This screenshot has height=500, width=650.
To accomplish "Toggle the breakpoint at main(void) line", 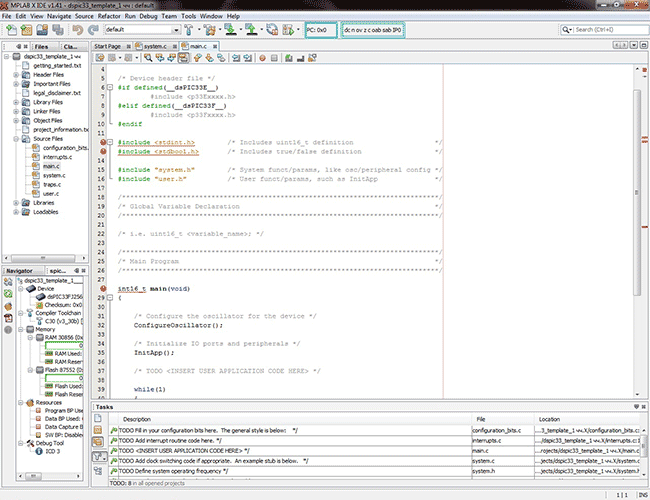I will 103,289.
